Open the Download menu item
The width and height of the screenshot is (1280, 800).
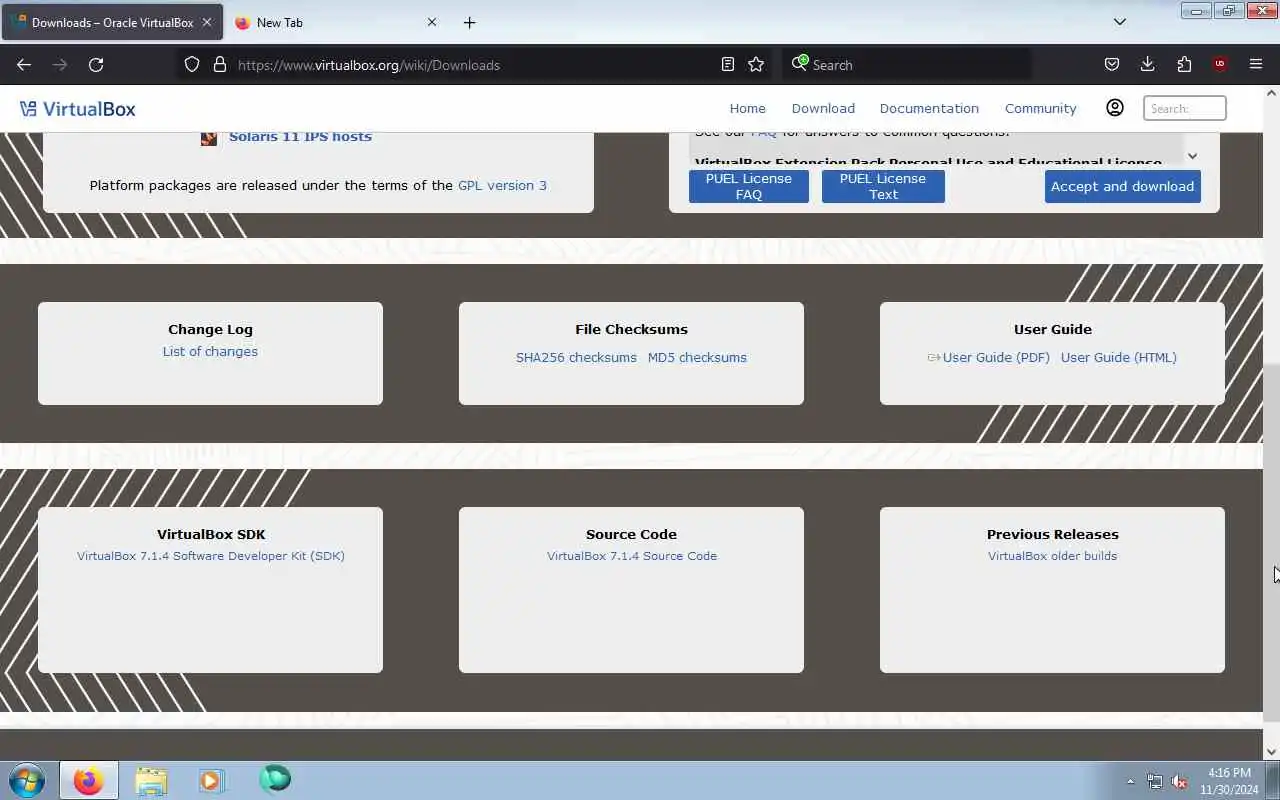point(823,108)
